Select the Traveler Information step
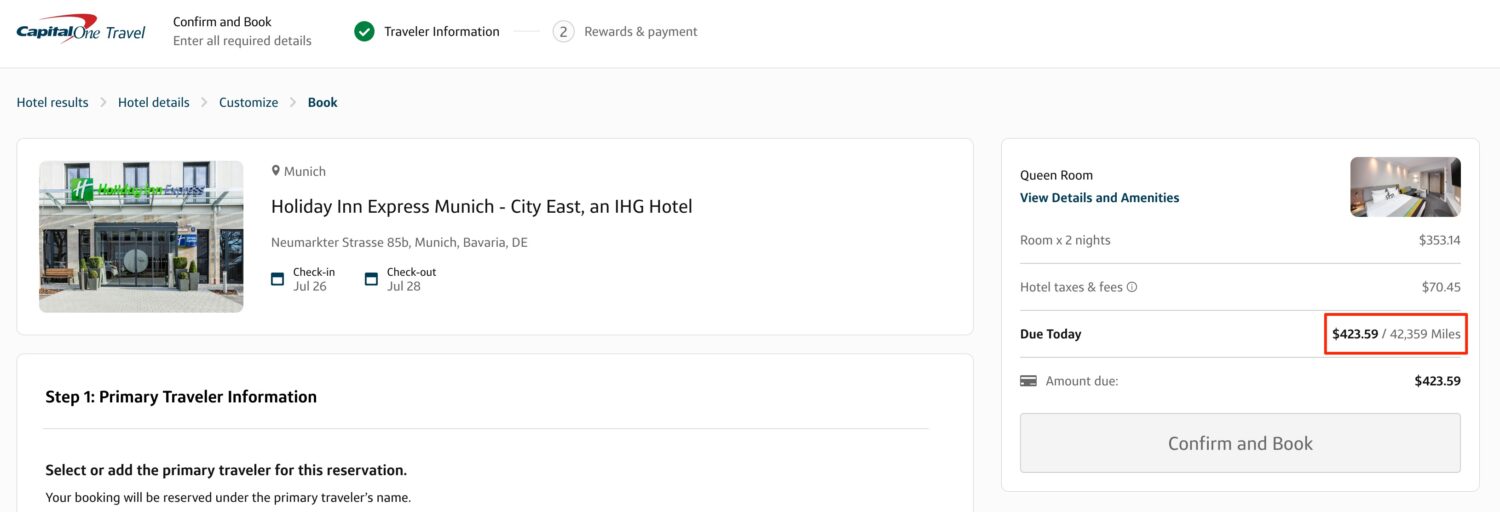1500x512 pixels. 442,32
